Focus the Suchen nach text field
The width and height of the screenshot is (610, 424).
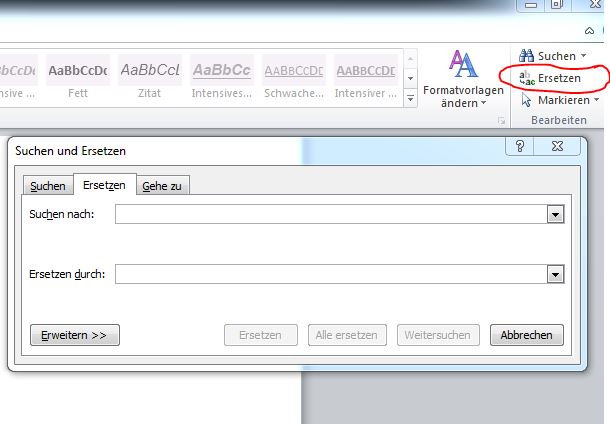tap(331, 214)
